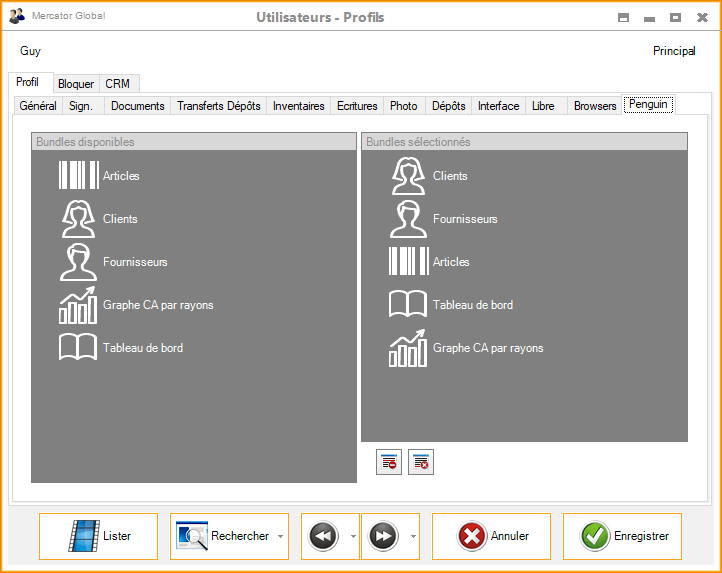Select Articles barcode icon in available bundles
This screenshot has height=573, width=722.
(78, 176)
